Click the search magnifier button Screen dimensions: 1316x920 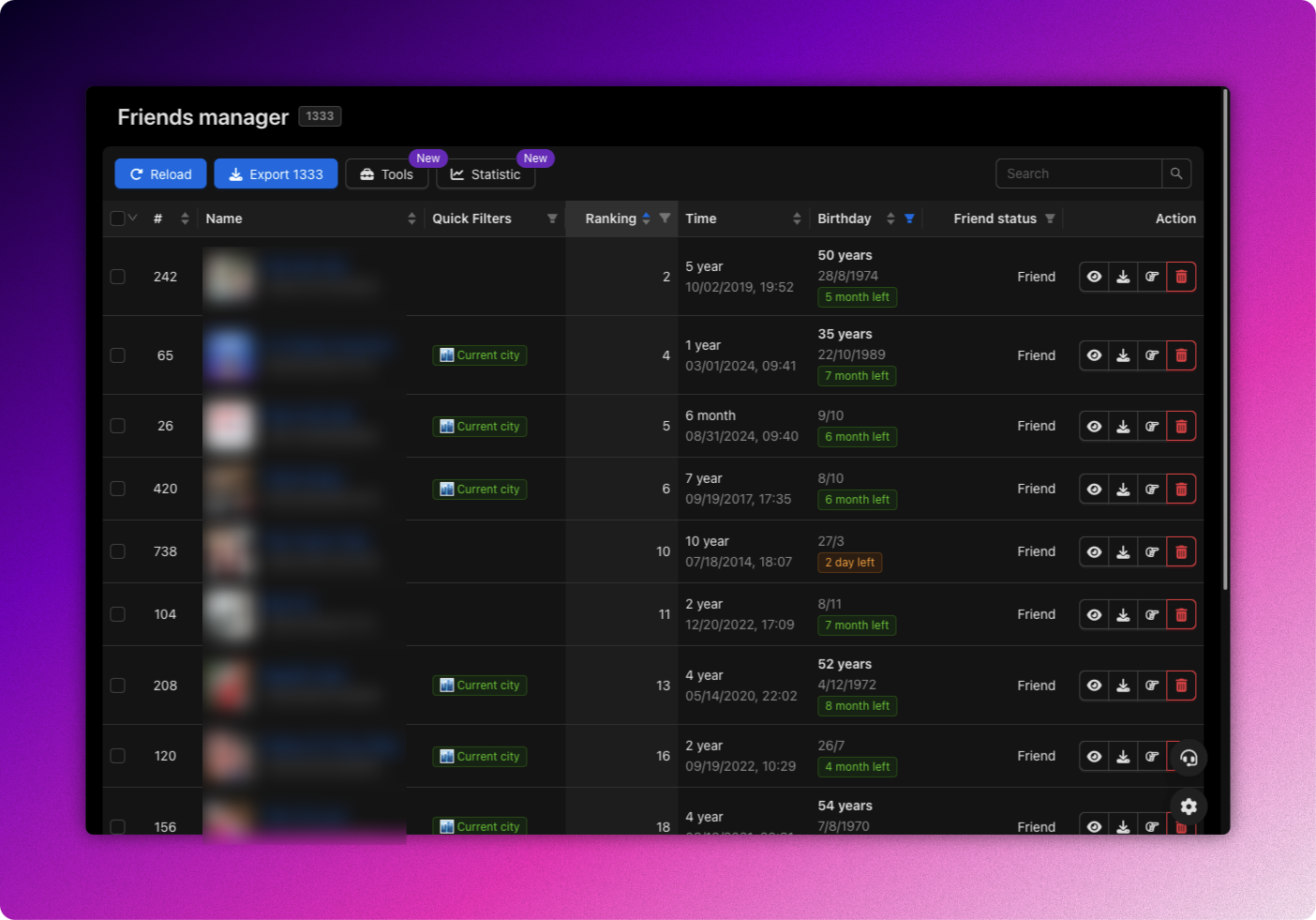tap(1176, 173)
